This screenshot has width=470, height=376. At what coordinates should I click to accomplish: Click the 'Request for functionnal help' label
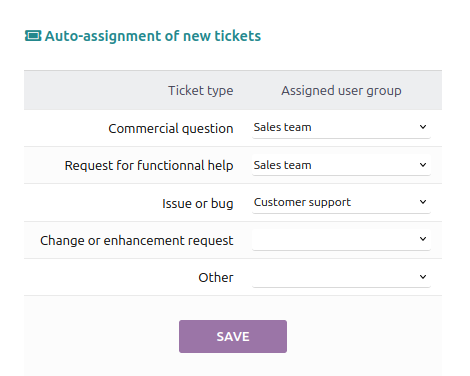tap(149, 166)
